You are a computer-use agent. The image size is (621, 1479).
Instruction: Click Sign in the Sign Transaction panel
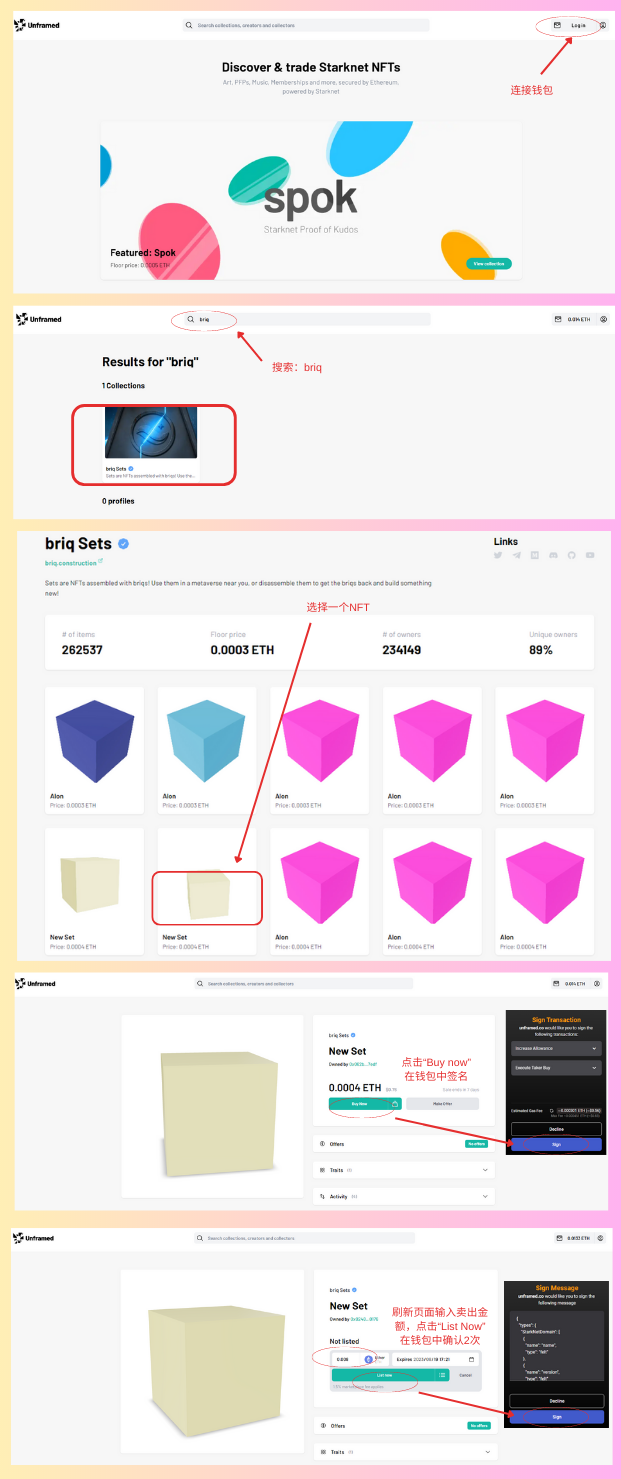[556, 1143]
